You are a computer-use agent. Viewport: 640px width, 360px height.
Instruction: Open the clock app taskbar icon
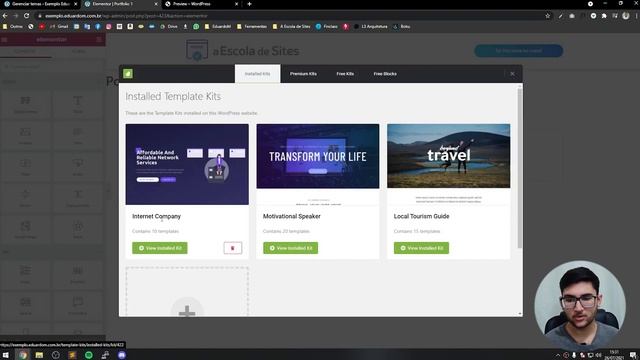[x=56, y=355]
